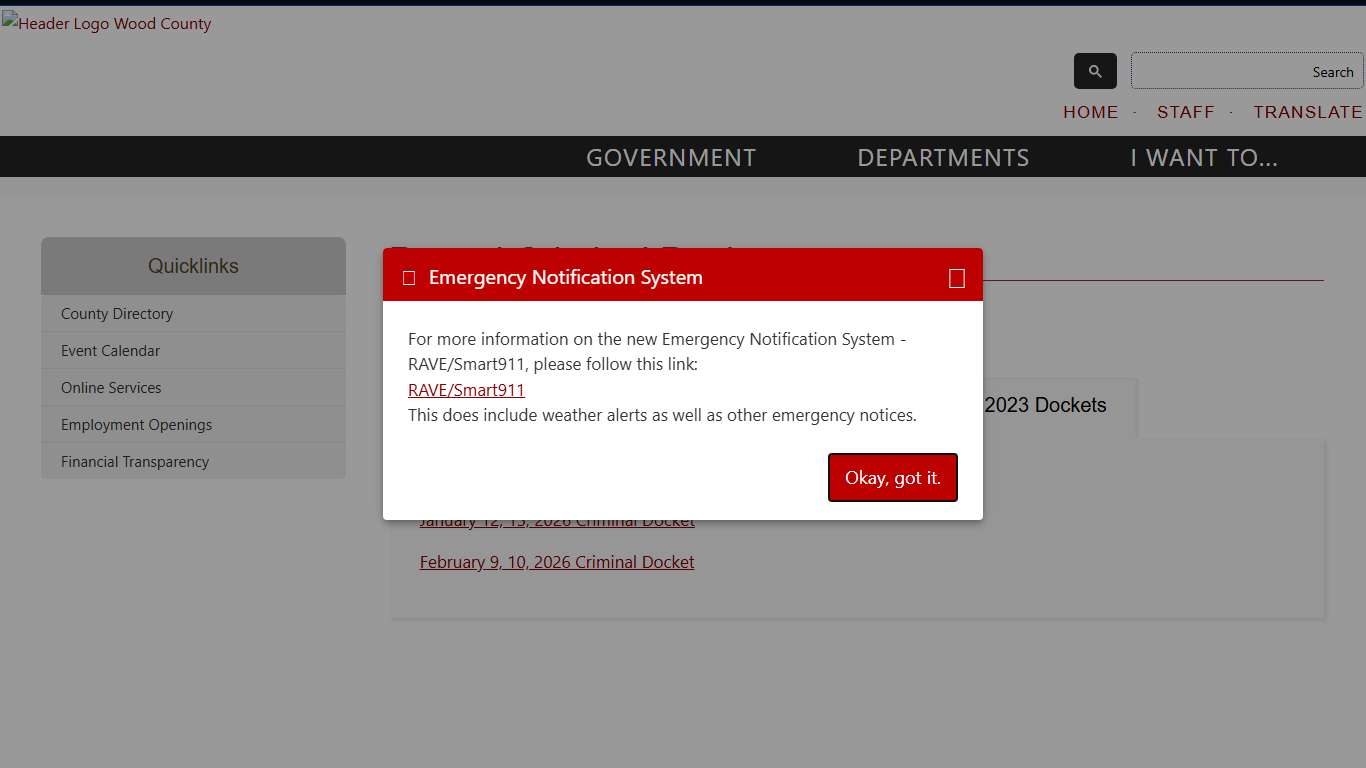Open the RAVE/Smart911 link
This screenshot has height=768, width=1366.
coord(466,390)
